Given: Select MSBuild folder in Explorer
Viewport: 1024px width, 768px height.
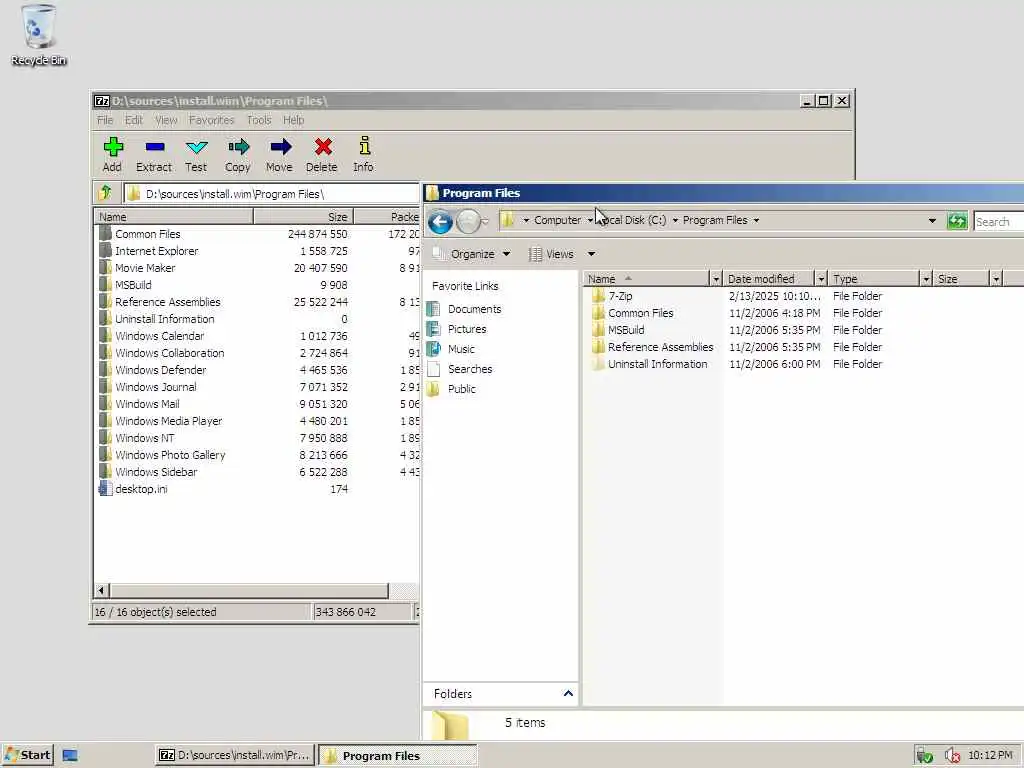Looking at the screenshot, I should coord(626,330).
